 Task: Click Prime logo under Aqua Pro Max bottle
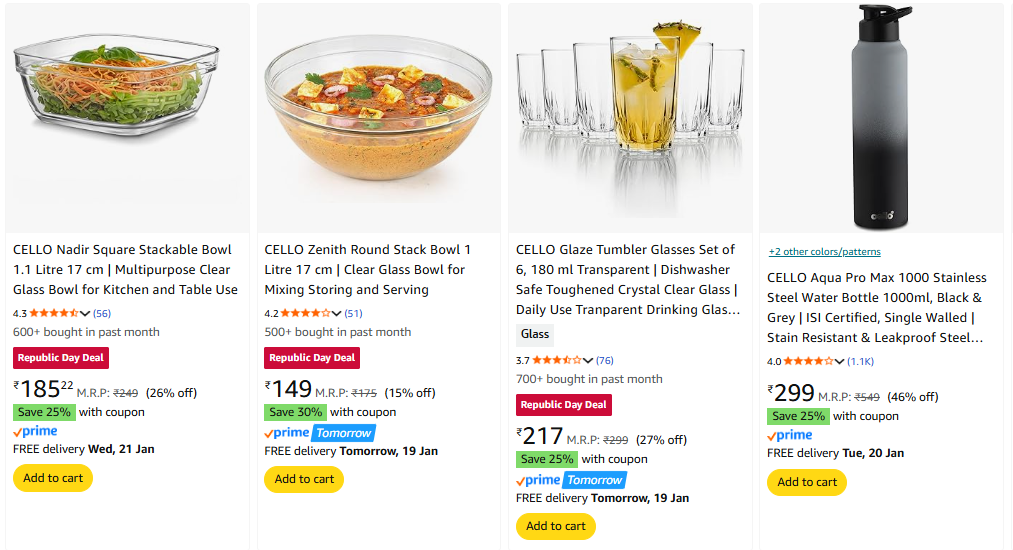tap(789, 436)
